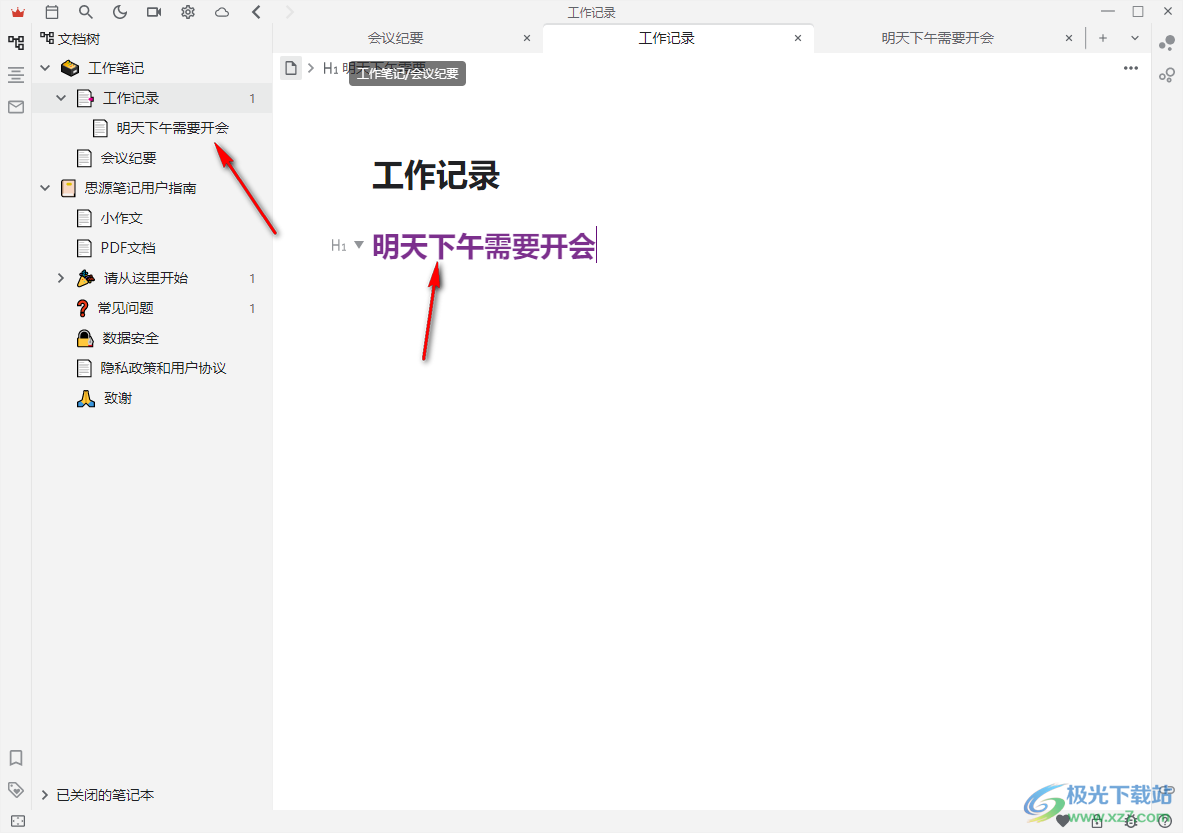Toggle the outline panel icon
Image resolution: width=1183 pixels, height=833 pixels.
pos(16,75)
